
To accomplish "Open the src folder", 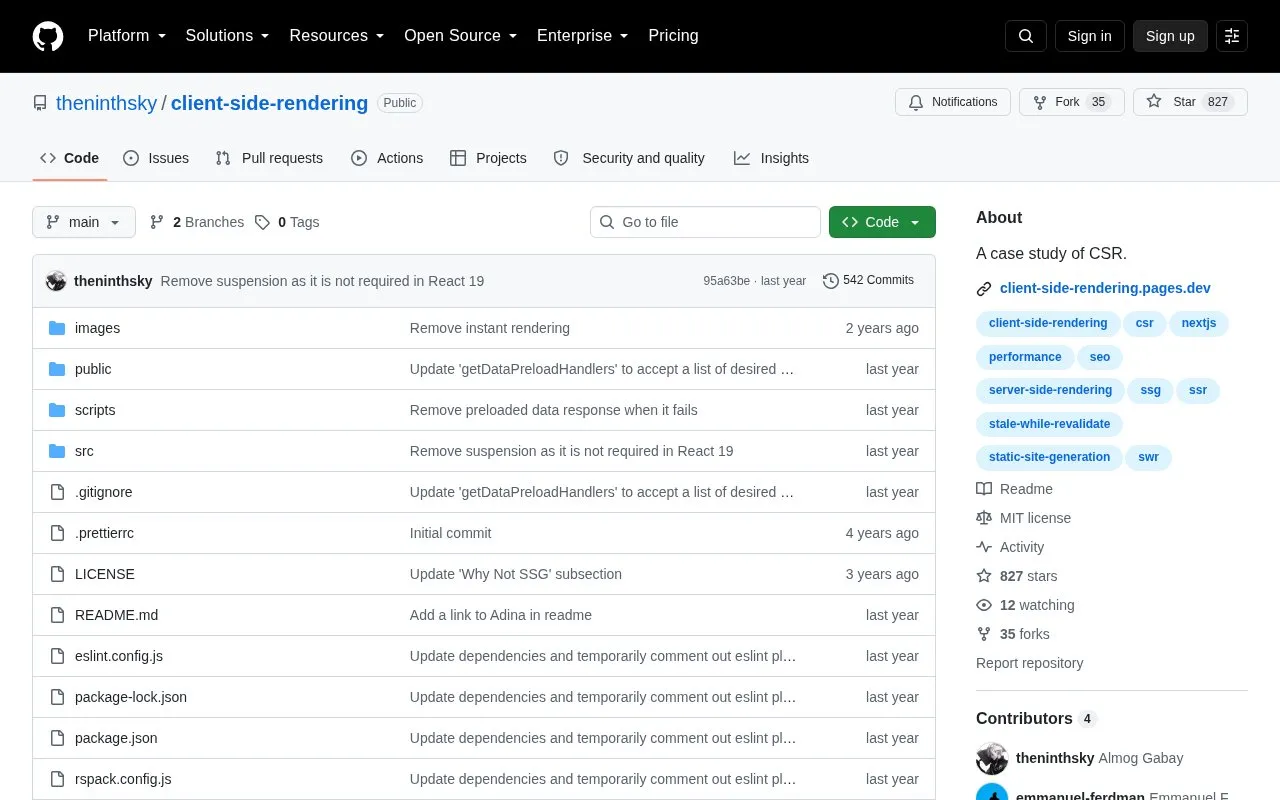I will click(x=84, y=451).
